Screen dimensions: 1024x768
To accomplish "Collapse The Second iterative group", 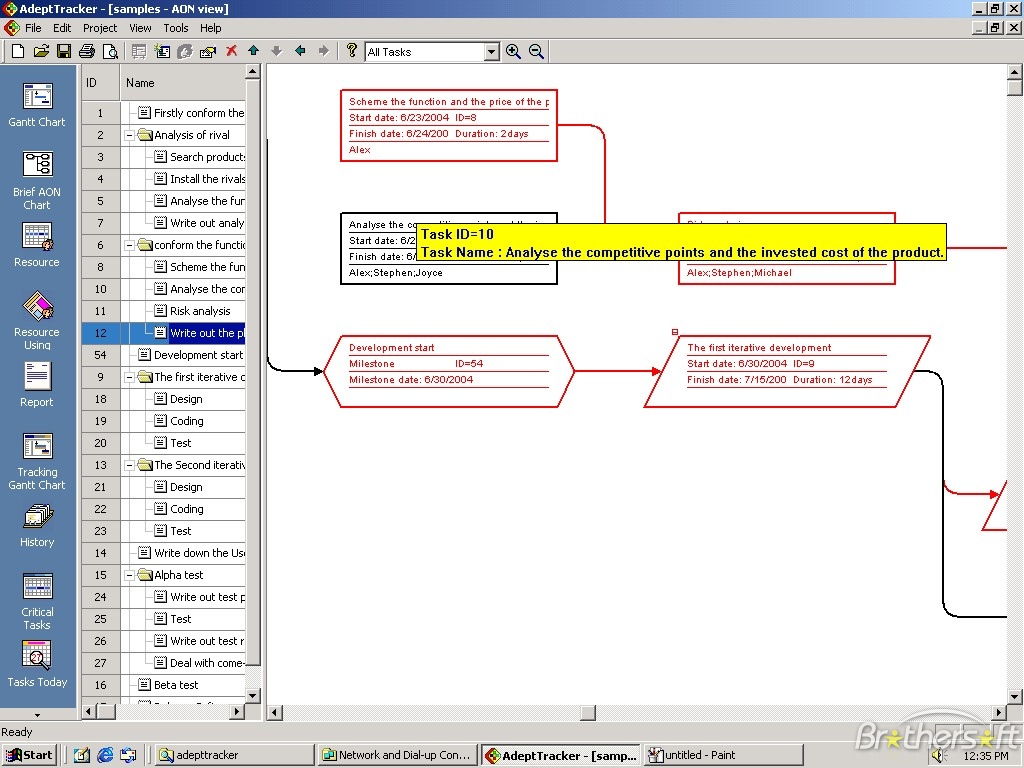I will click(130, 465).
